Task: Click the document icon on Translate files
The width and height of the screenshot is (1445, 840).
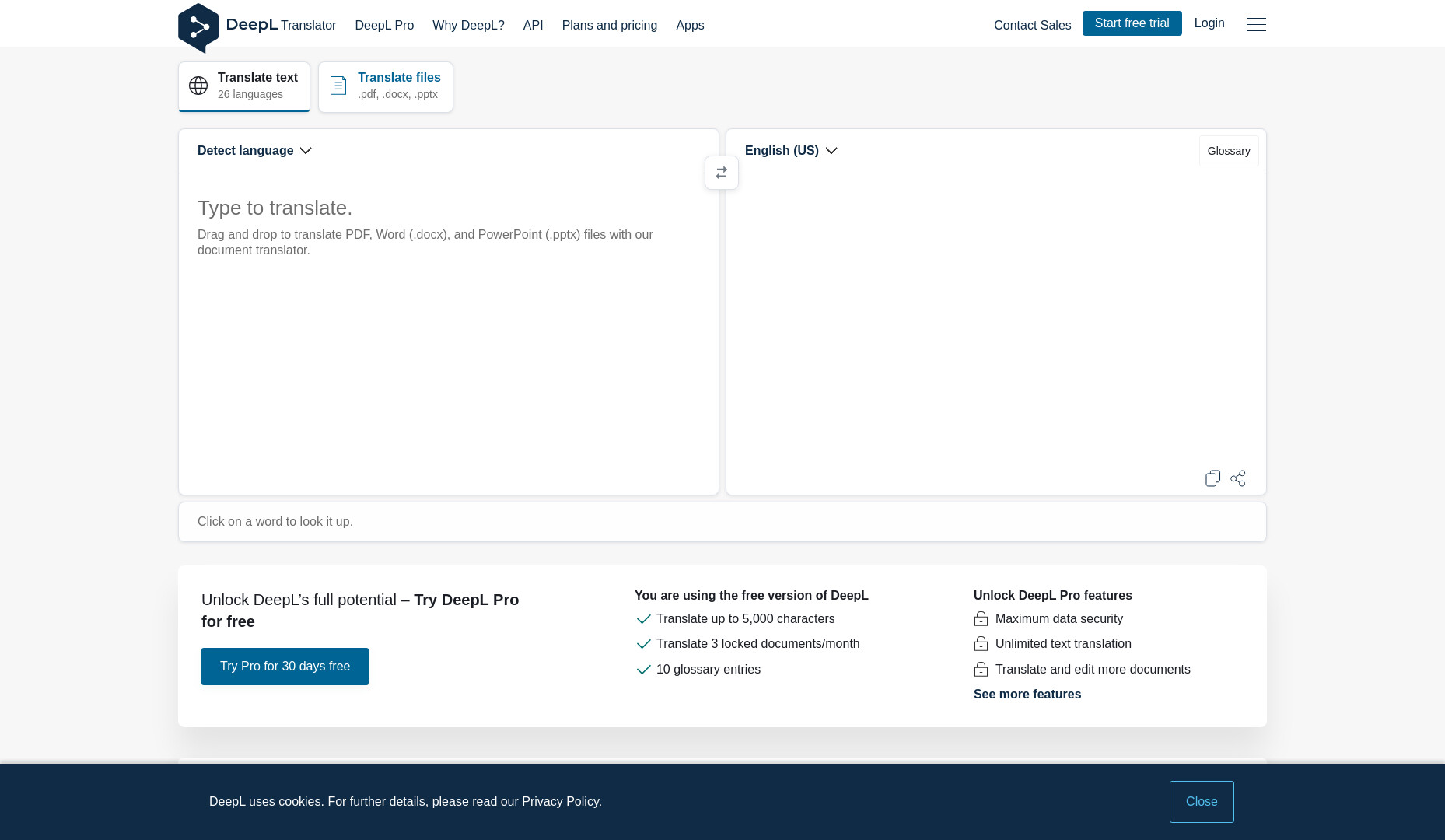Action: pyautogui.click(x=338, y=86)
